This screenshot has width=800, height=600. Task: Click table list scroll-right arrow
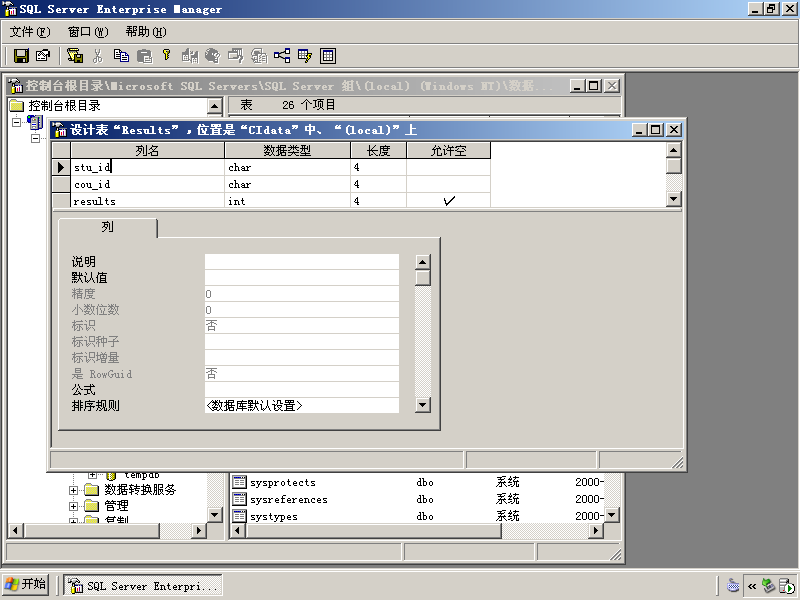(x=595, y=531)
